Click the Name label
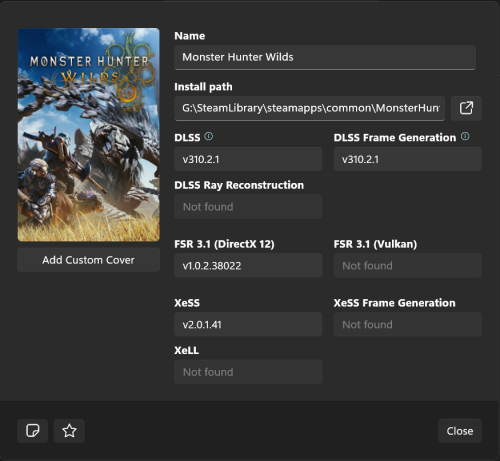This screenshot has width=500, height=461. coord(190,36)
